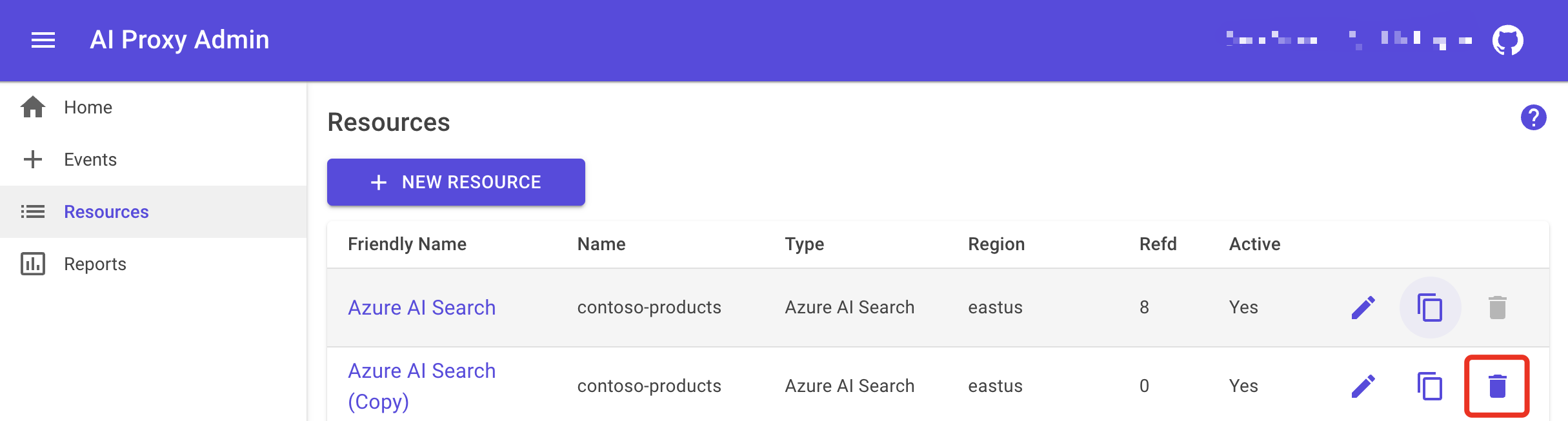Select Resources in the sidebar
This screenshot has height=421, width=1568.
pyautogui.click(x=106, y=211)
